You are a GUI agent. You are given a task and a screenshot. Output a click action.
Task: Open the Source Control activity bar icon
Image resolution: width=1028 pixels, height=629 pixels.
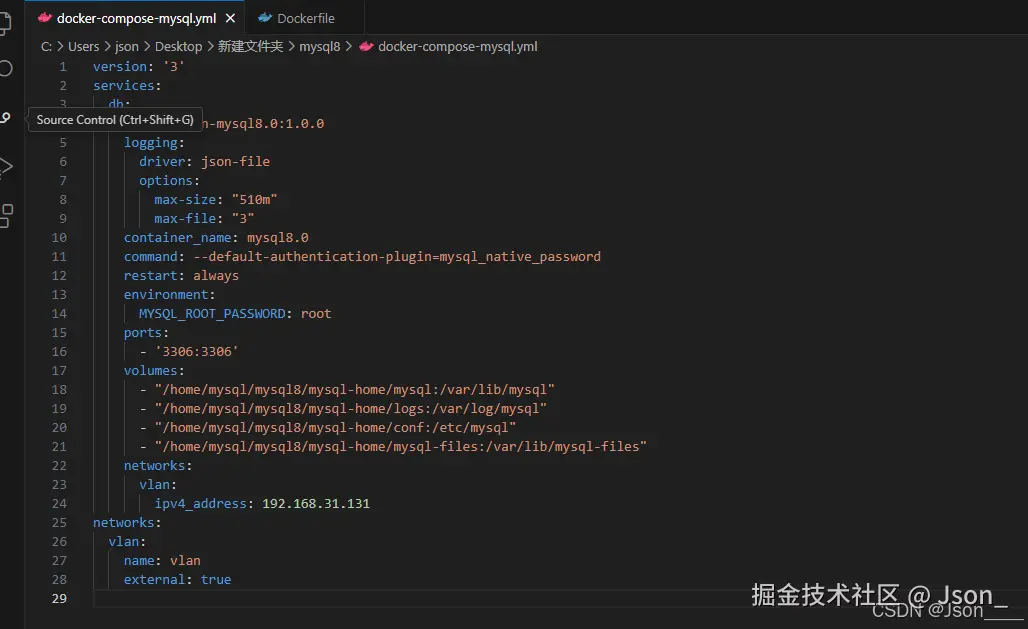click(x=5, y=118)
